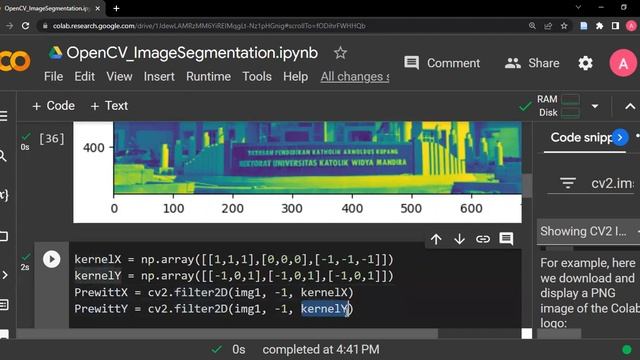Open the account avatar A
The image size is (640, 360).
pos(623,63)
